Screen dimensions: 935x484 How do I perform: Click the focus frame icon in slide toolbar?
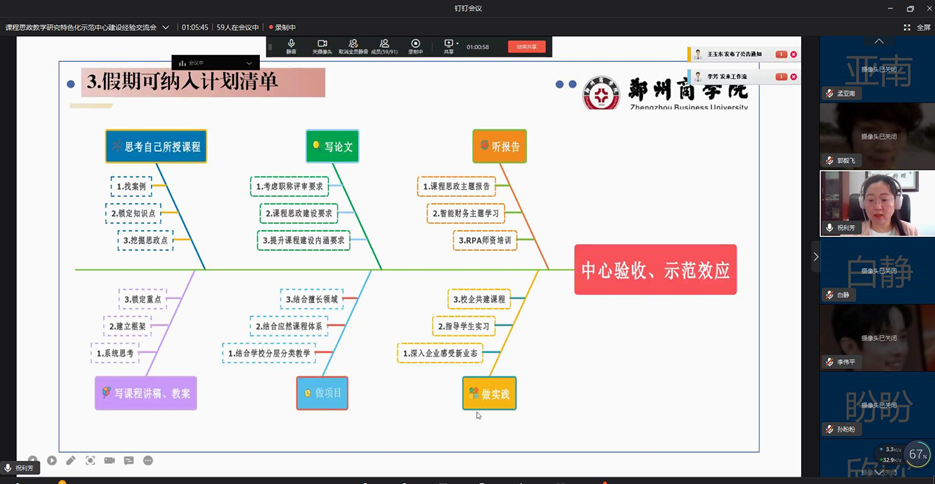pos(90,461)
